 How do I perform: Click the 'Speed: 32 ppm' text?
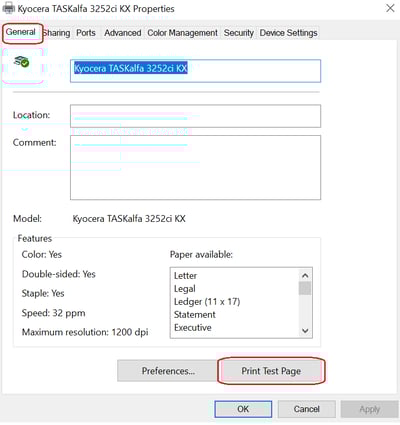(53, 313)
